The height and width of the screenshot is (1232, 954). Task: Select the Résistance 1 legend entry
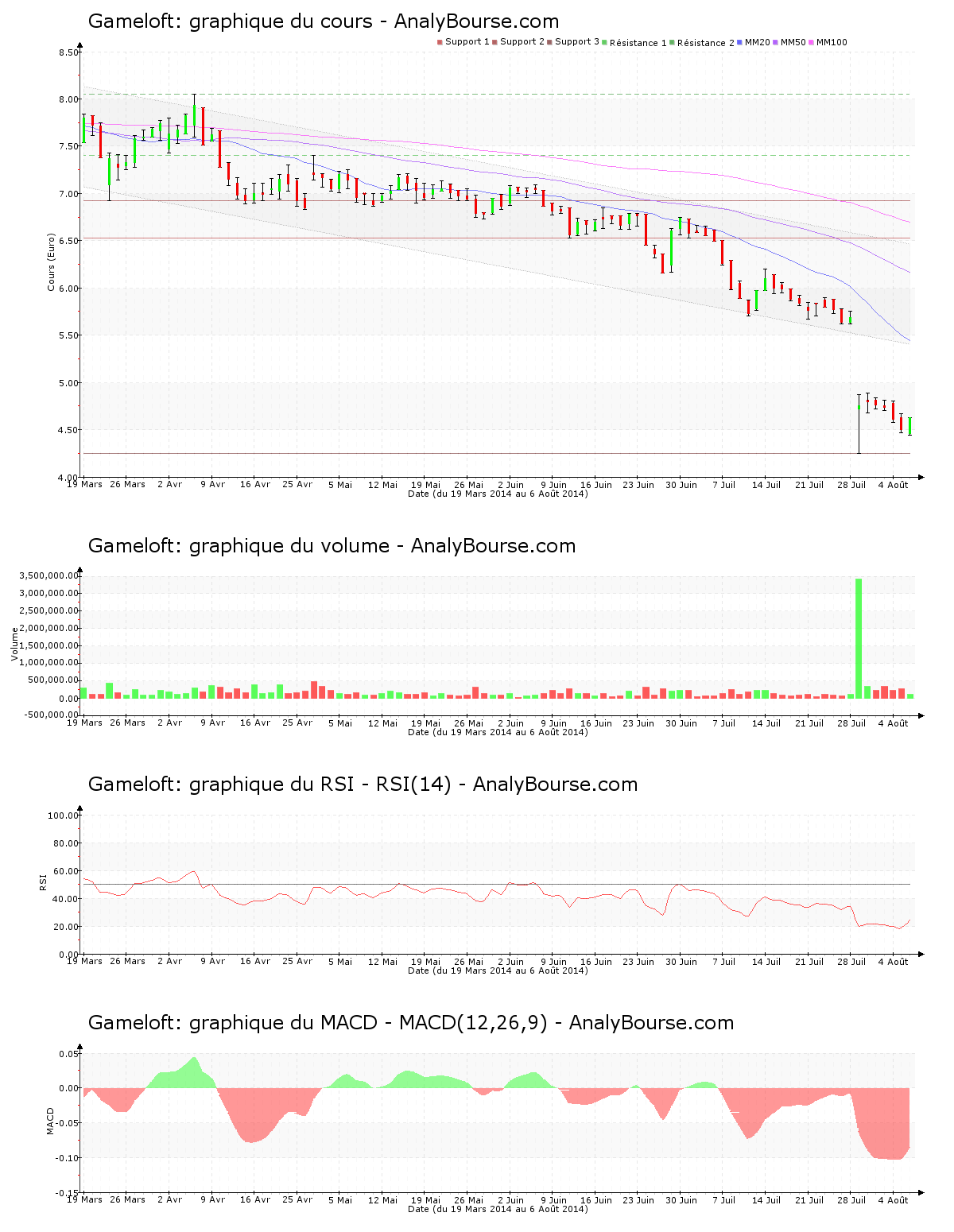pyautogui.click(x=634, y=43)
